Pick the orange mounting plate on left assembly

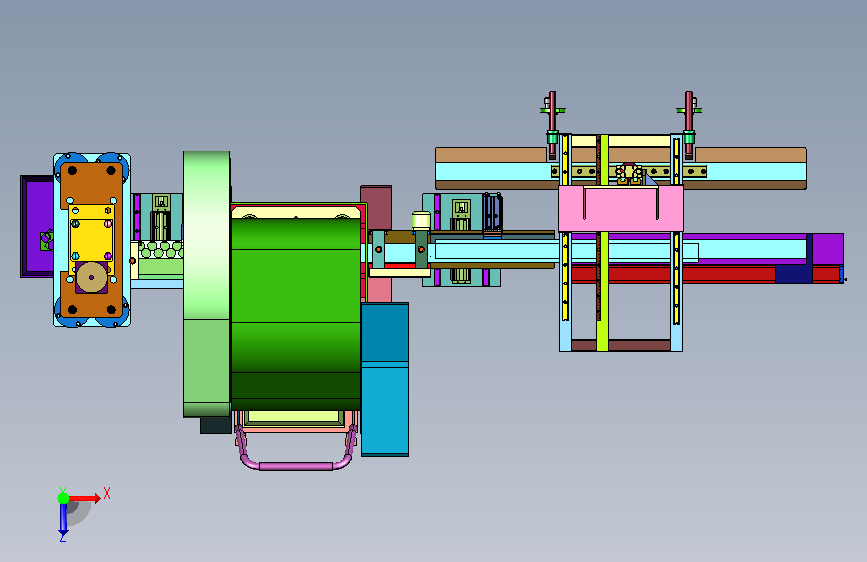(x=92, y=240)
